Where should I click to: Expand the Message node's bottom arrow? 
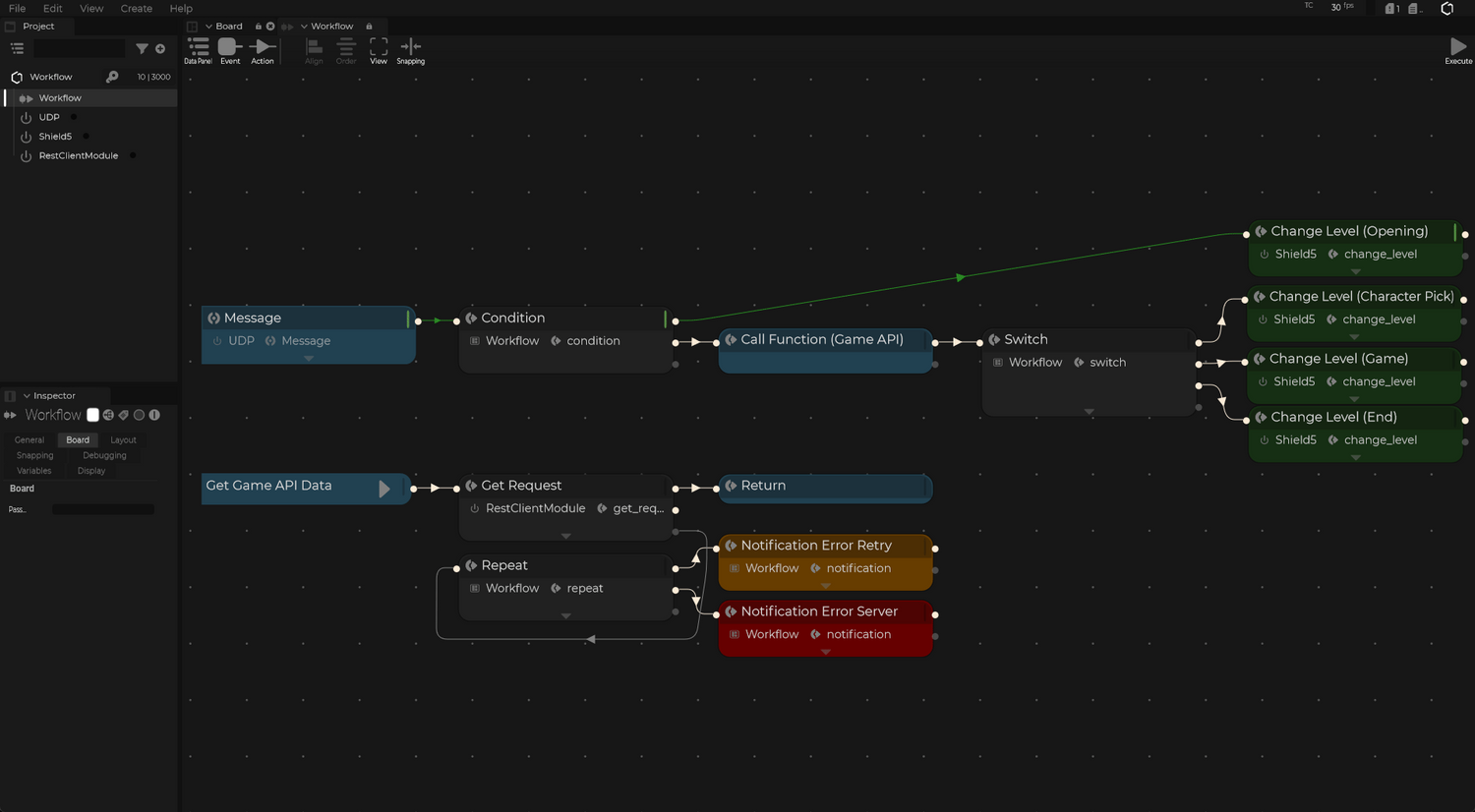(309, 359)
